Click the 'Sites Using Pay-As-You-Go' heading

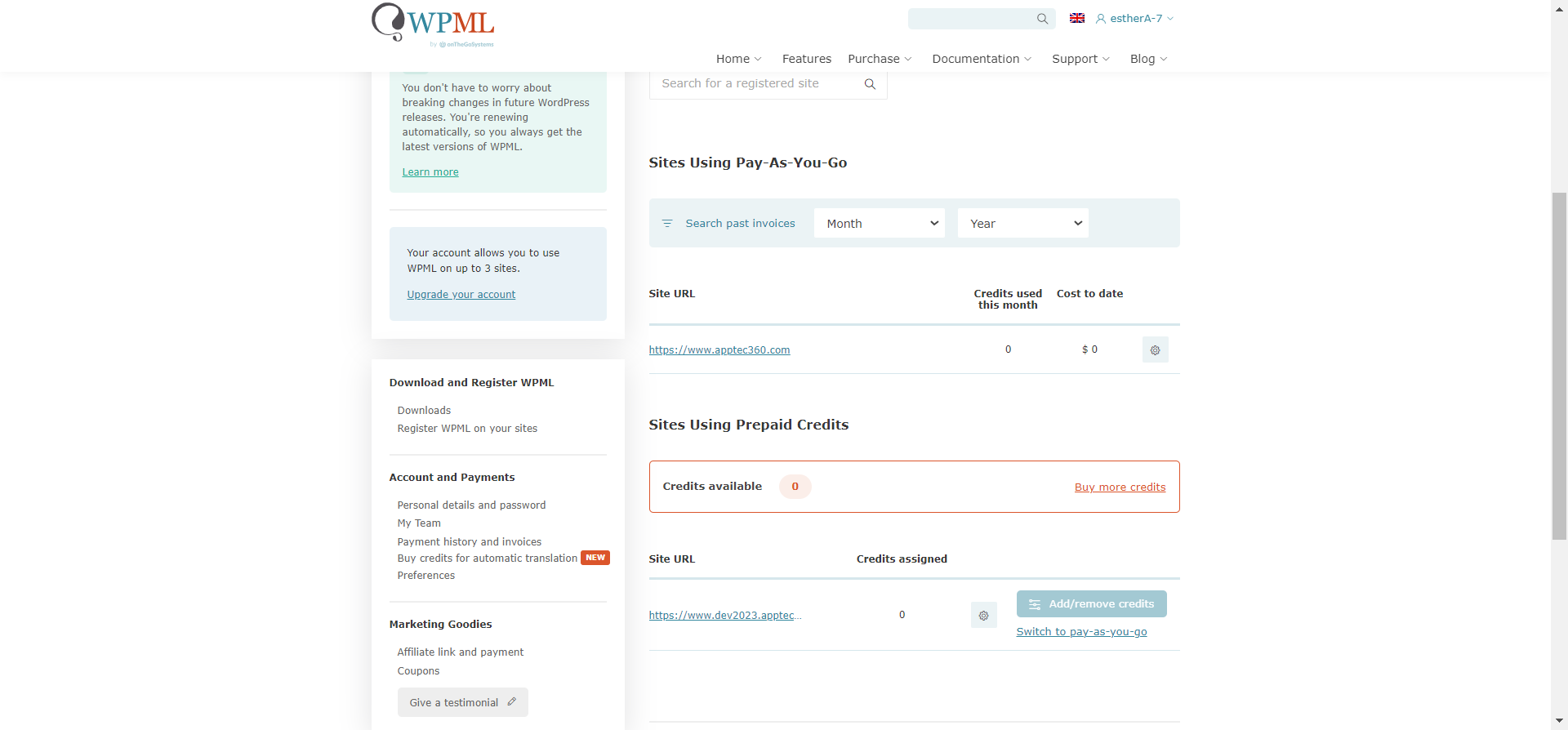(748, 162)
